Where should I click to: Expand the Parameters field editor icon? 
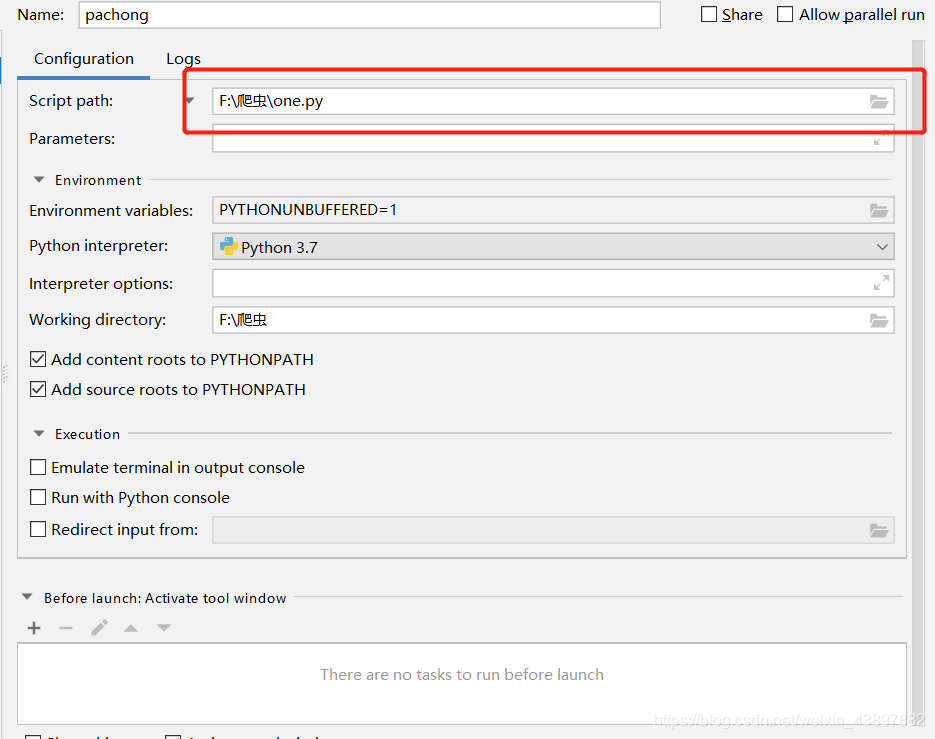881,139
